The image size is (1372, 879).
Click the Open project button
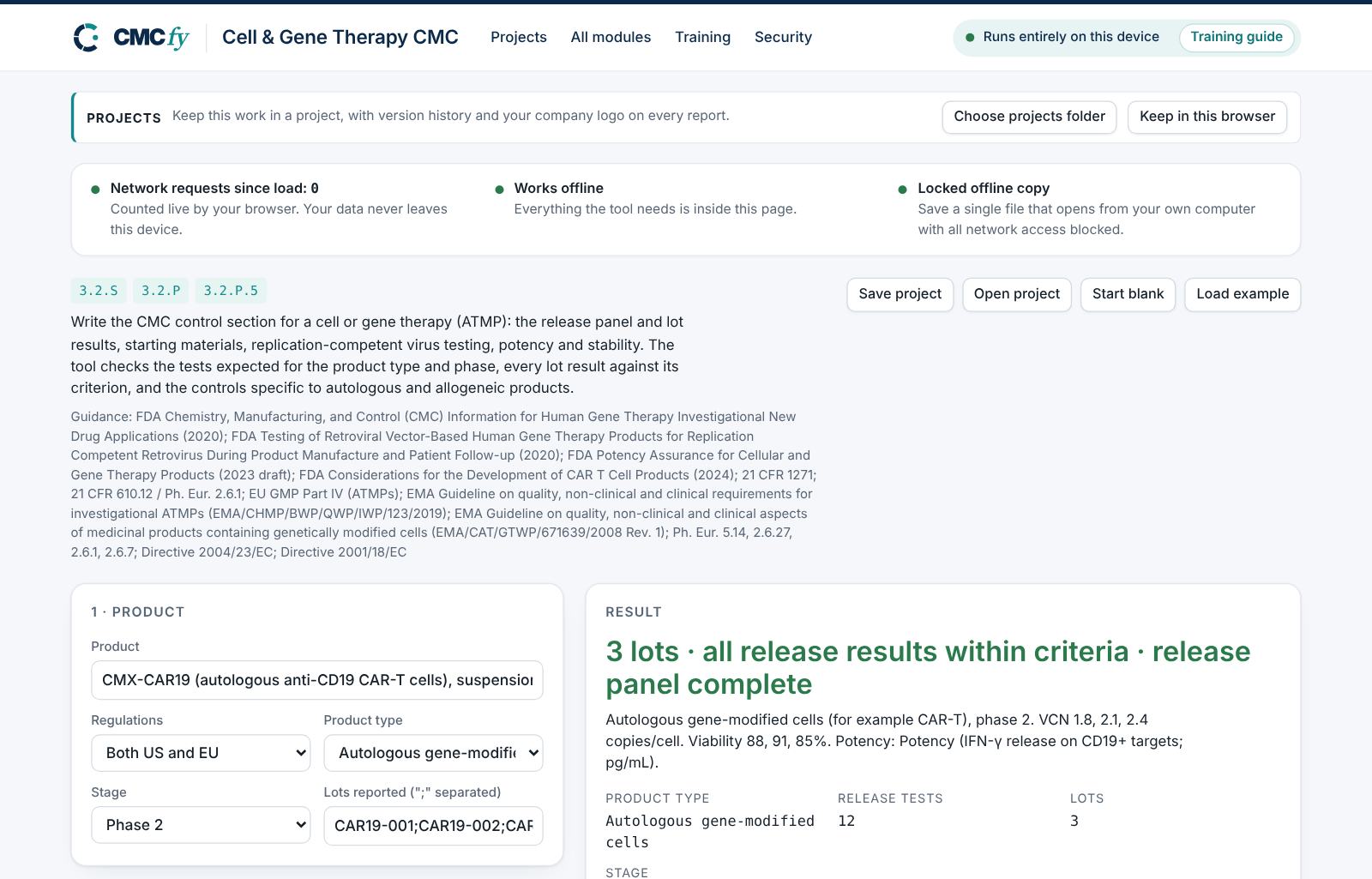pyautogui.click(x=1017, y=294)
